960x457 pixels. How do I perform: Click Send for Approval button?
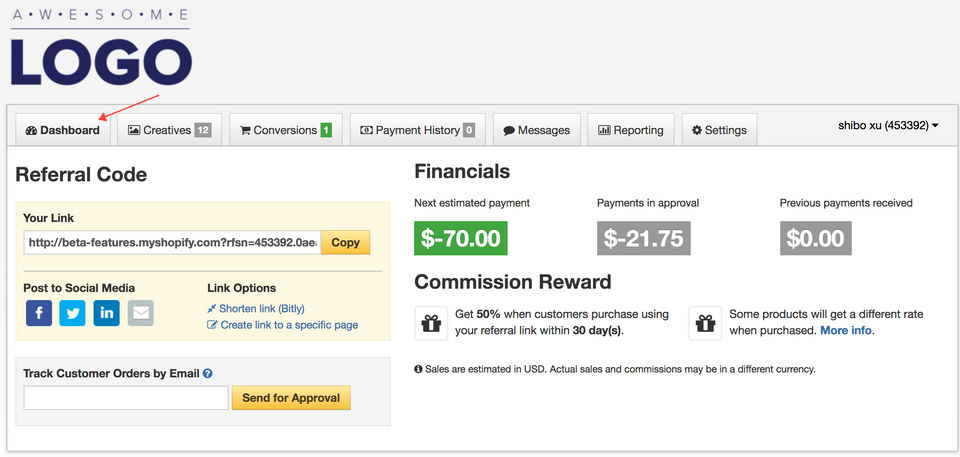291,398
